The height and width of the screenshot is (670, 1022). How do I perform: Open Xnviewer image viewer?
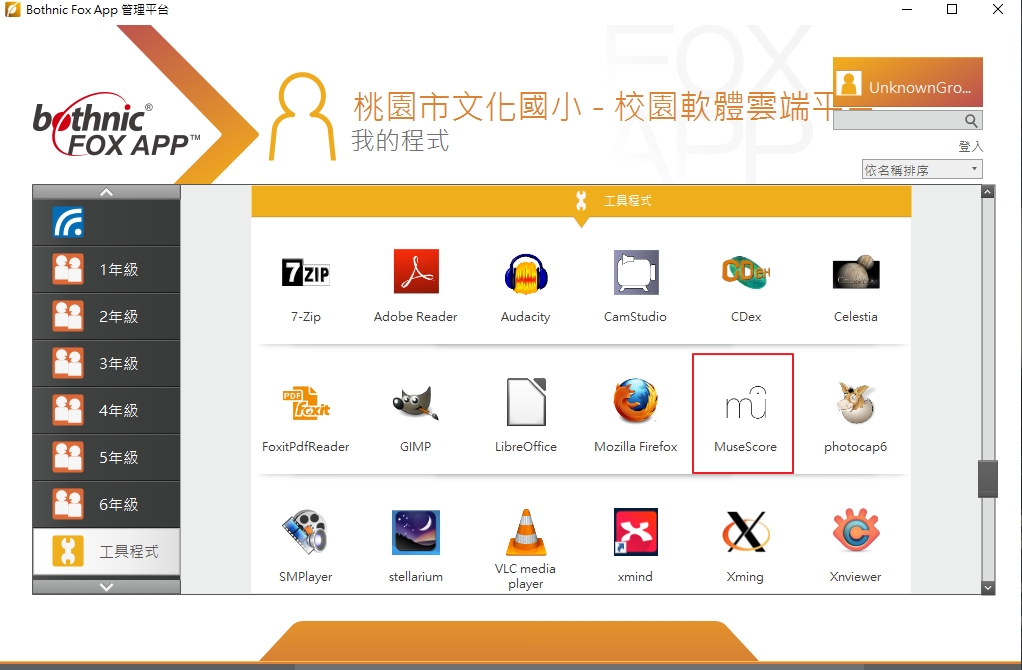(x=856, y=531)
